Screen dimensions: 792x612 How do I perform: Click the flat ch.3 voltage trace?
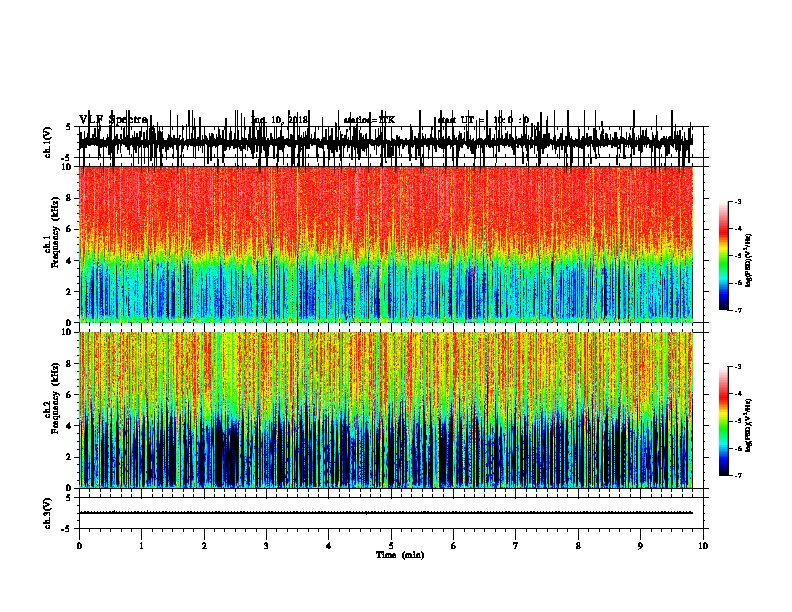[x=386, y=513]
